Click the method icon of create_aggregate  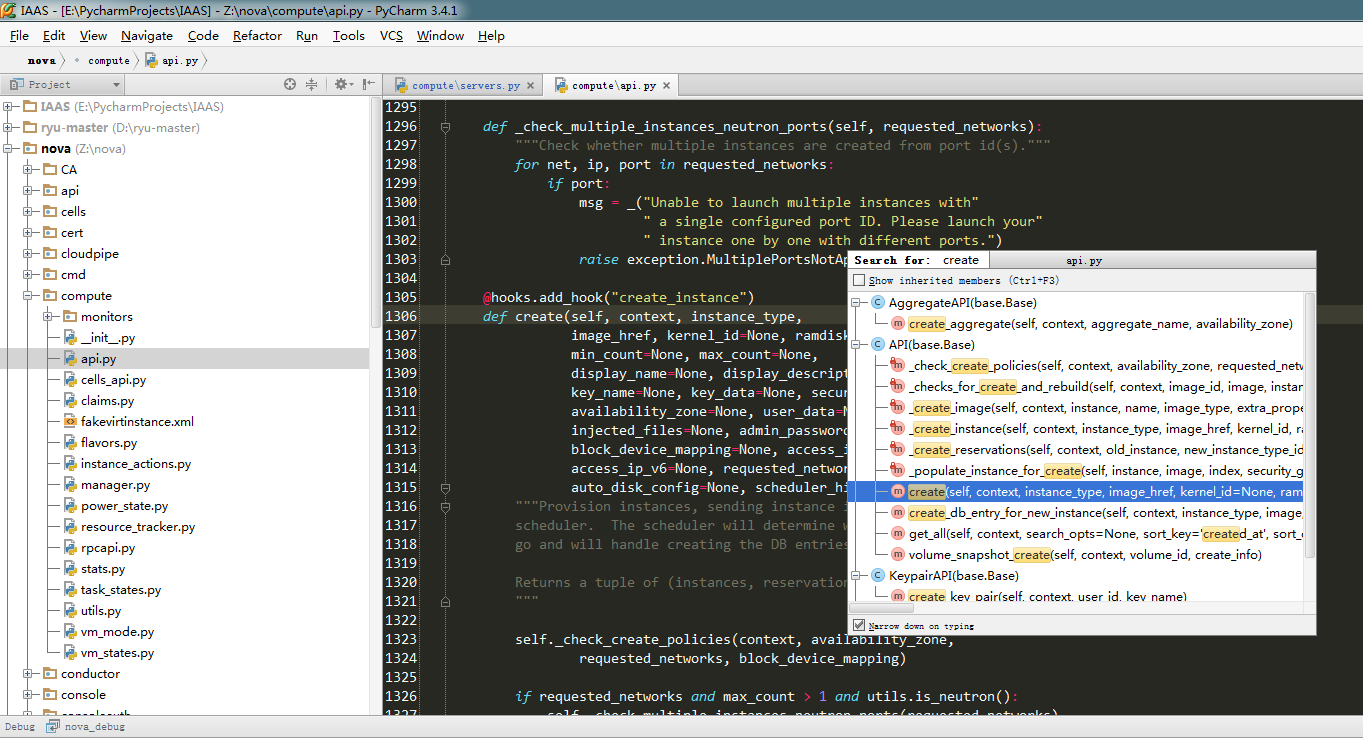pos(898,323)
